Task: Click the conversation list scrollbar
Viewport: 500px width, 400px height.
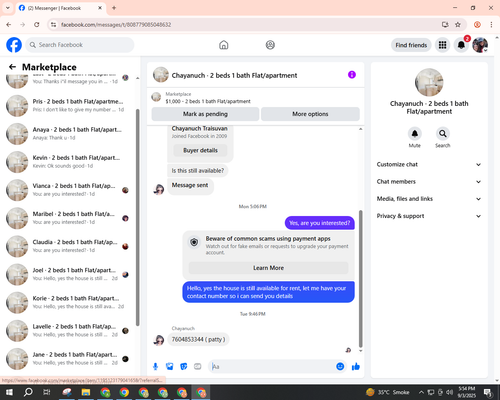Action: pos(138,217)
